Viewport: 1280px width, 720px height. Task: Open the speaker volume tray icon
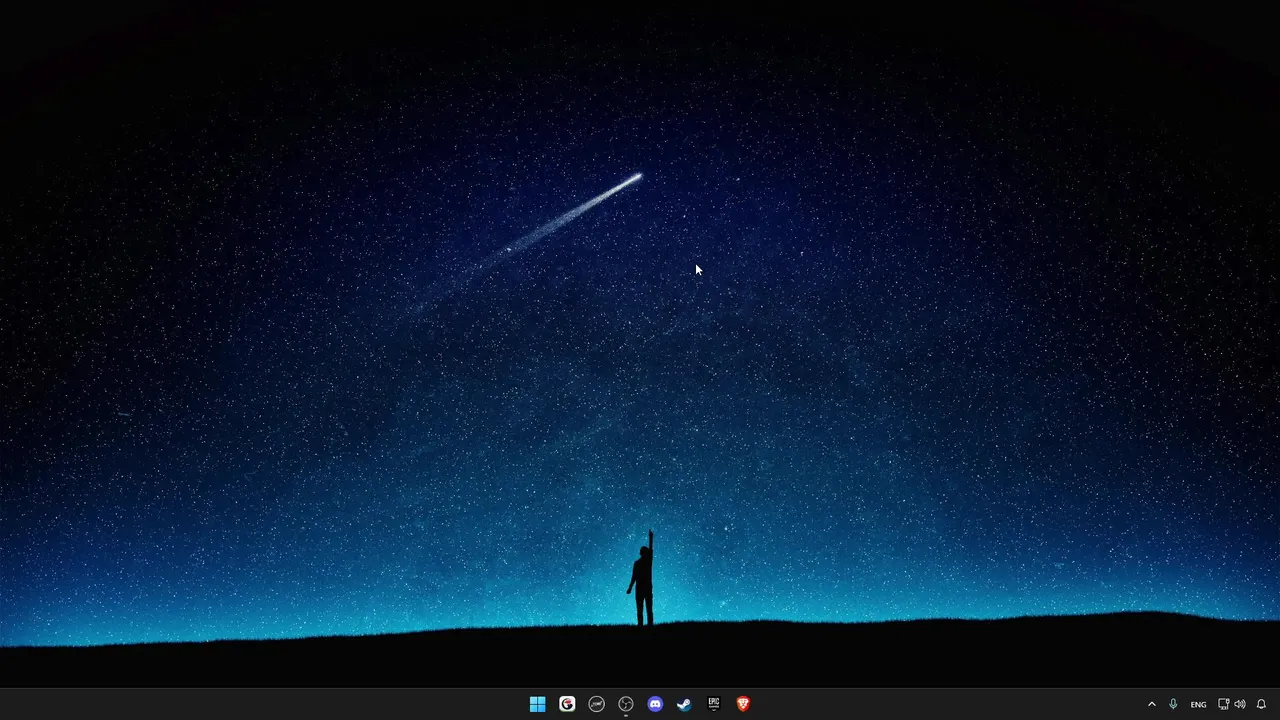pos(1240,704)
